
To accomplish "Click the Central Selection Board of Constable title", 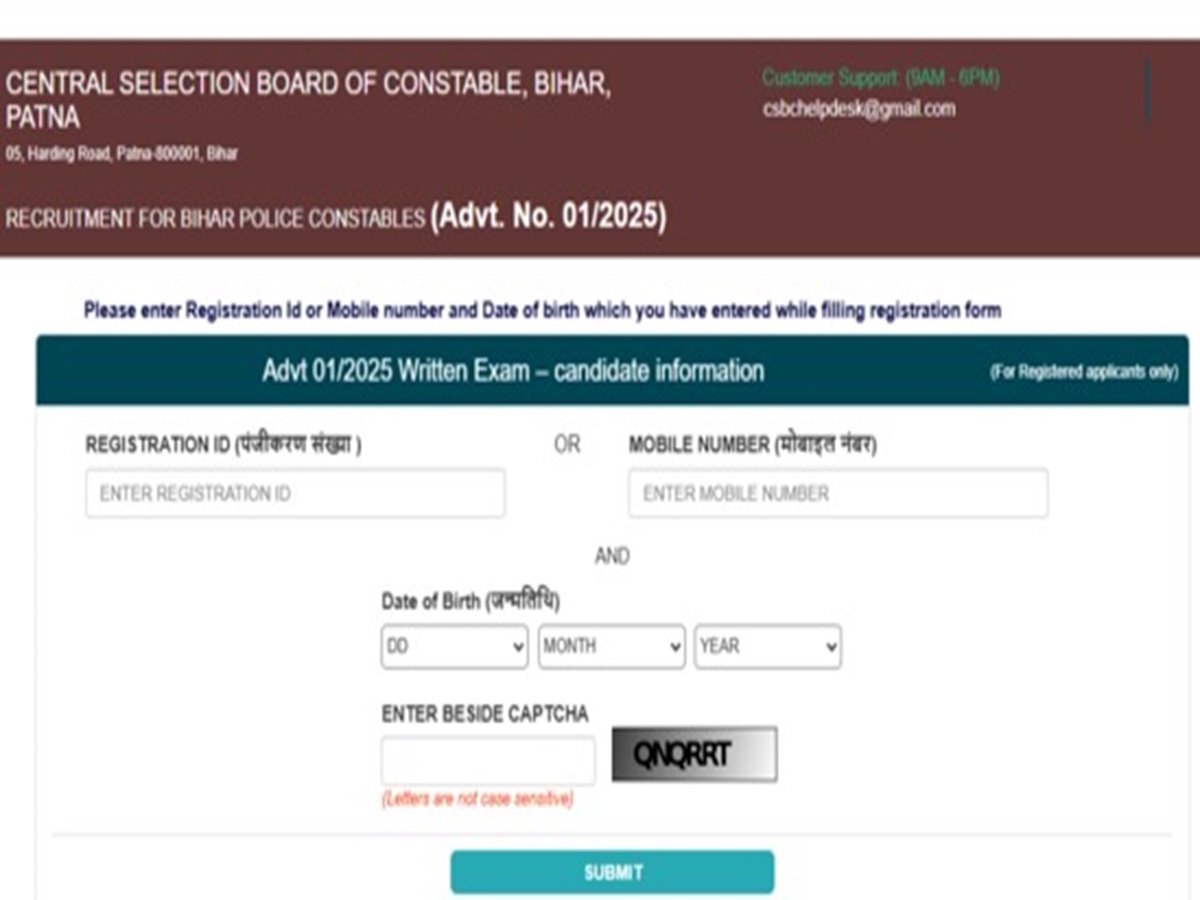I will click(308, 100).
